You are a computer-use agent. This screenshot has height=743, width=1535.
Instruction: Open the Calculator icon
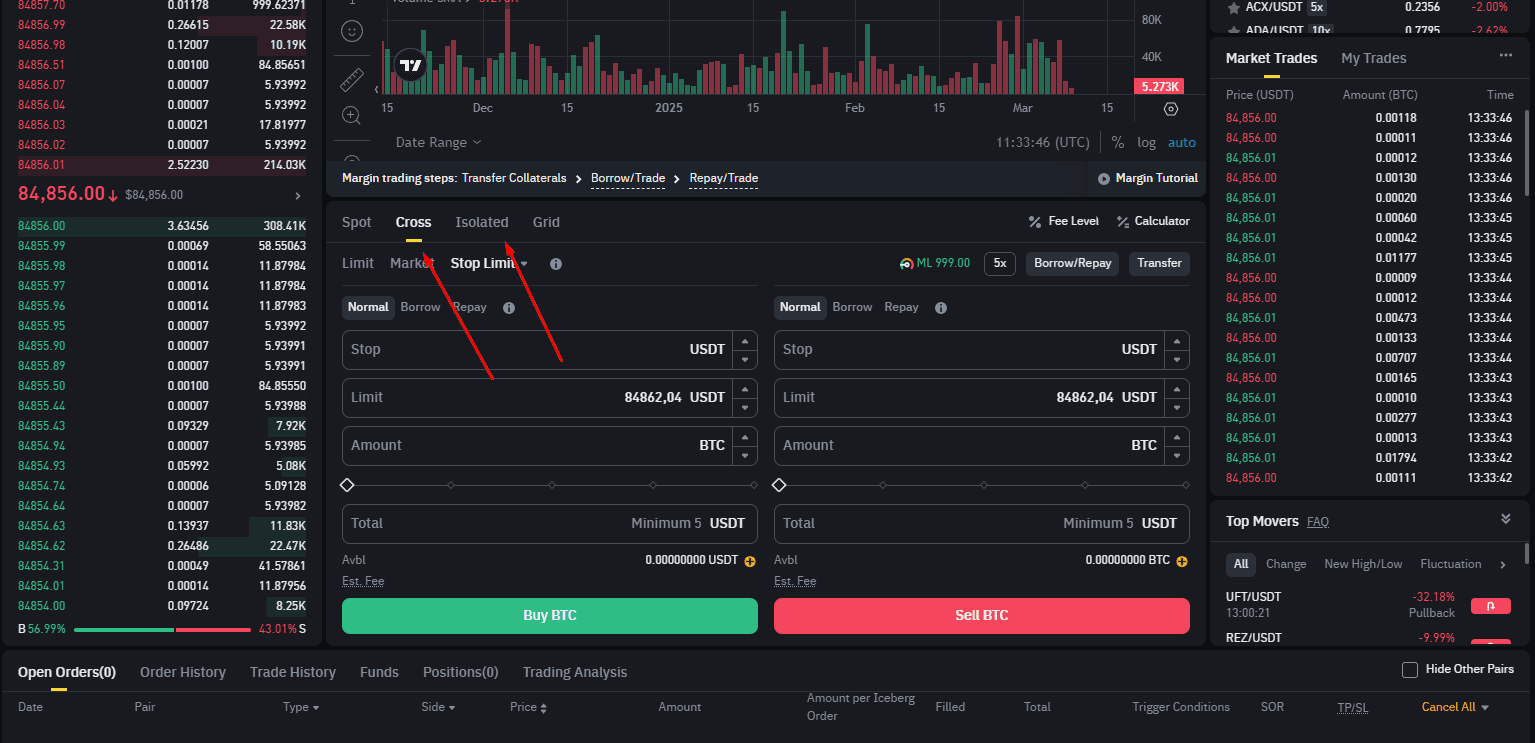tap(1123, 222)
